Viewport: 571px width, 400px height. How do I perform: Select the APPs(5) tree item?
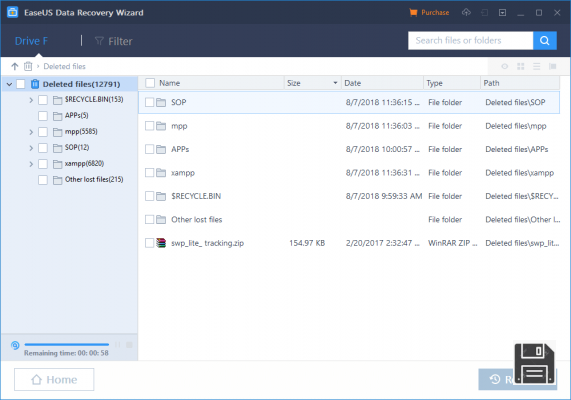click(x=76, y=115)
